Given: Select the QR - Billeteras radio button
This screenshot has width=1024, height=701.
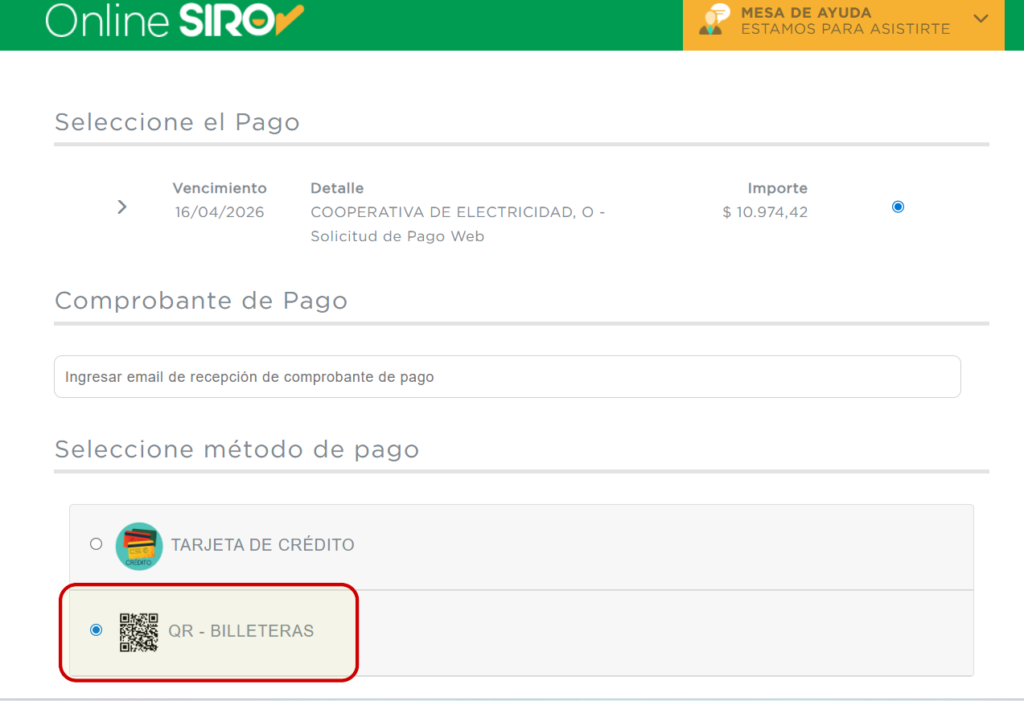Looking at the screenshot, I should point(96,630).
